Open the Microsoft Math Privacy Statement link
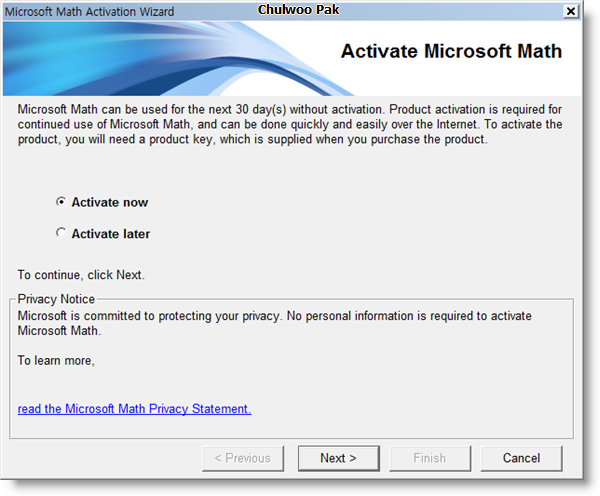600x496 pixels. 134,409
